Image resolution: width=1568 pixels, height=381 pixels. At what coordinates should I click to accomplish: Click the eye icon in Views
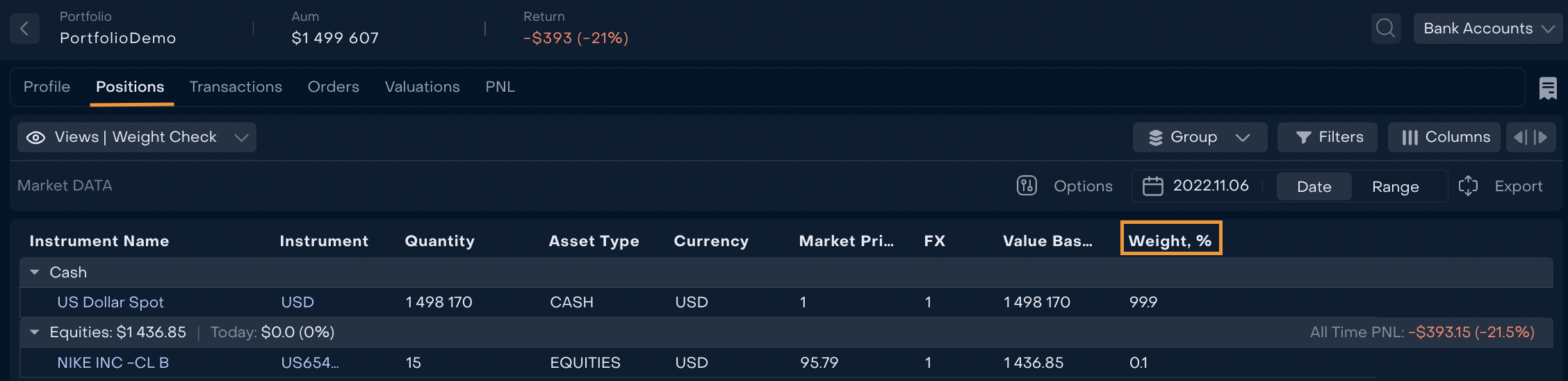pyautogui.click(x=35, y=138)
